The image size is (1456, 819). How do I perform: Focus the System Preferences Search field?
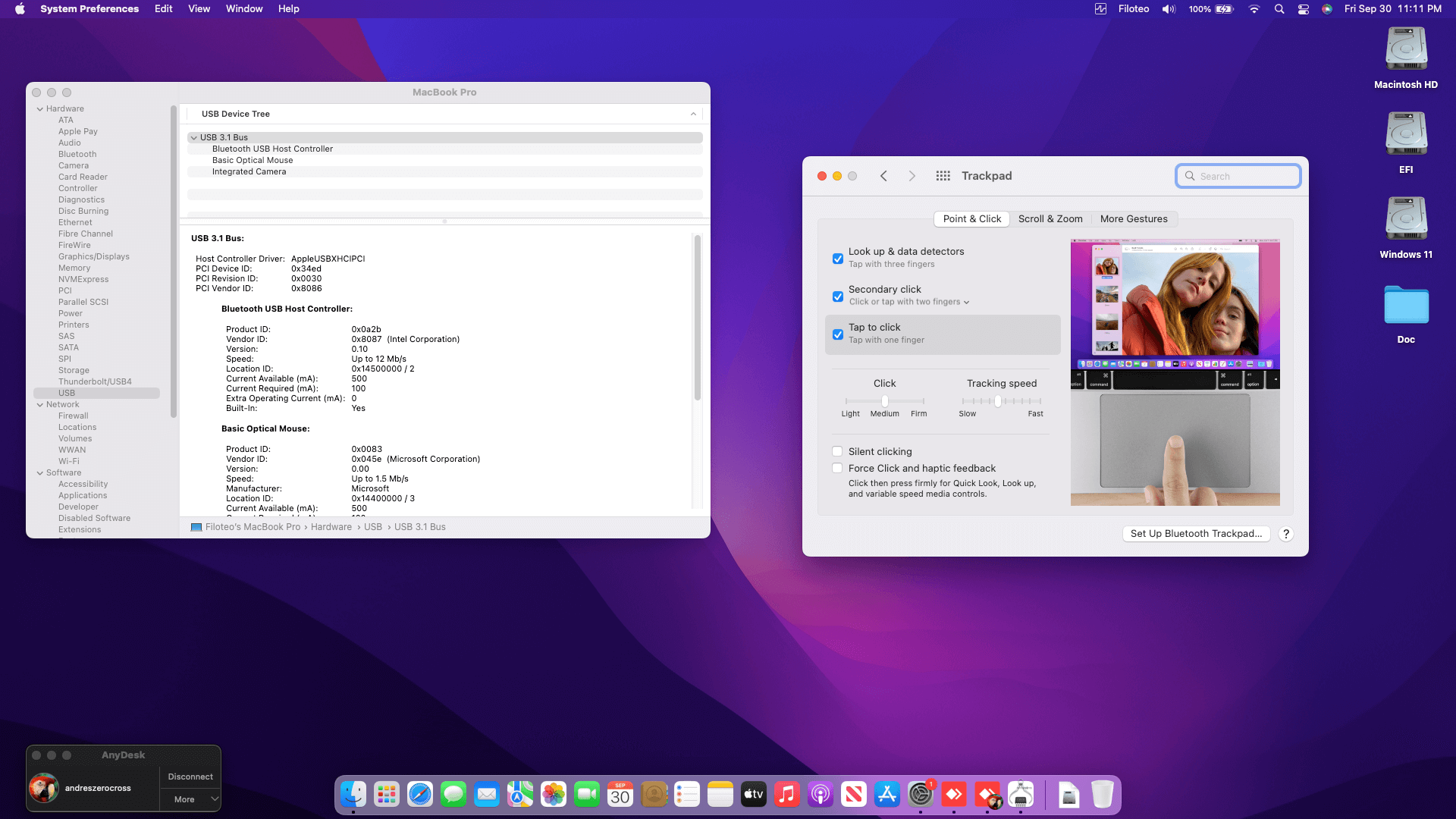[1238, 176]
